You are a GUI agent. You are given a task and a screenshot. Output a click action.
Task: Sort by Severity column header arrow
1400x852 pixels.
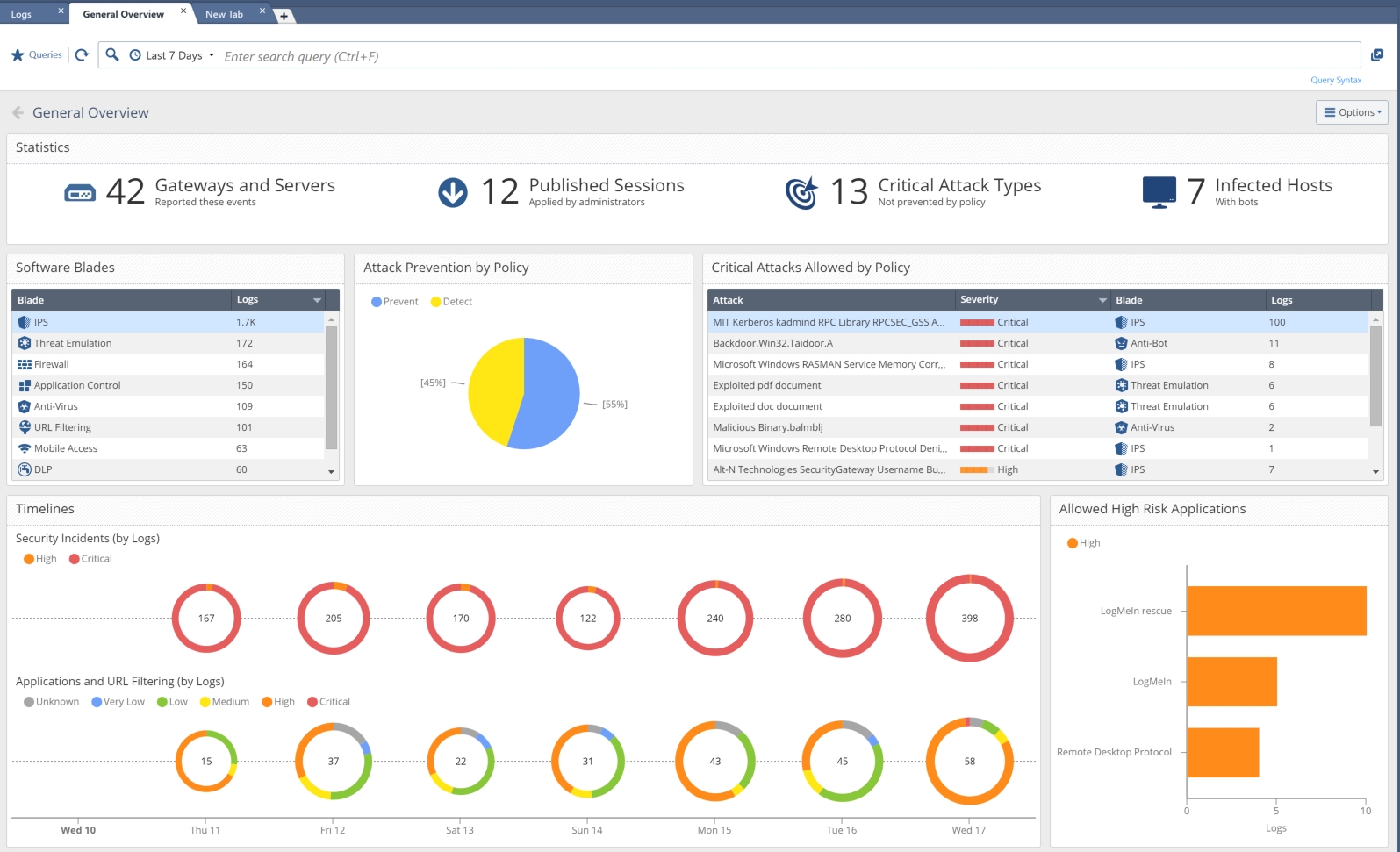coord(1102,300)
